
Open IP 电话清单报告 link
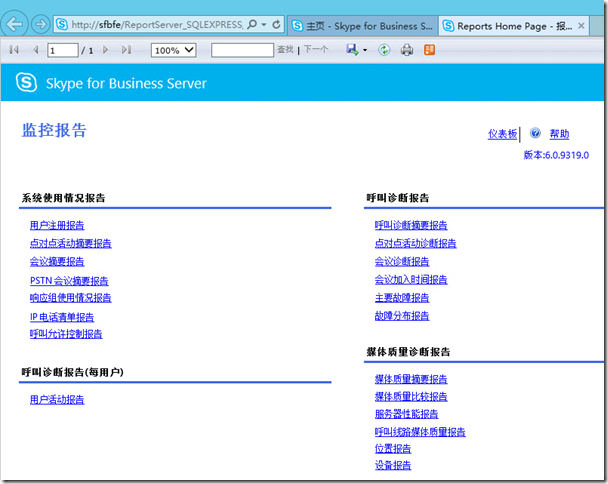(x=62, y=317)
